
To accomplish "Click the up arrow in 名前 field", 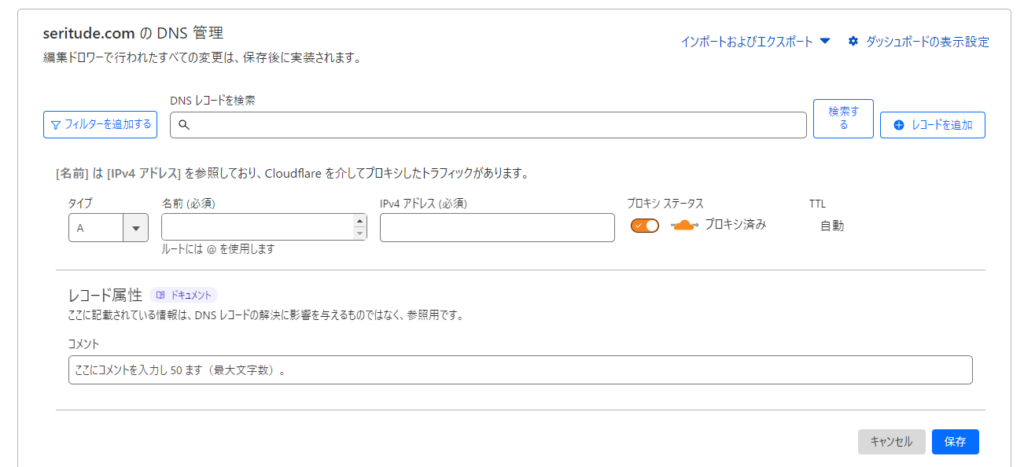I will [x=360, y=221].
